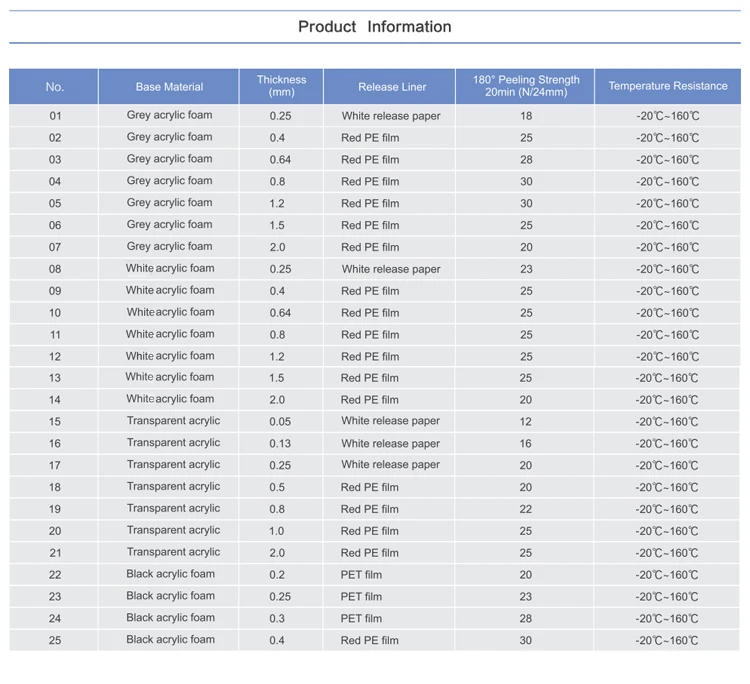Click row number 01 in the table
Viewport: 750px width, 684px height.
pyautogui.click(x=55, y=116)
